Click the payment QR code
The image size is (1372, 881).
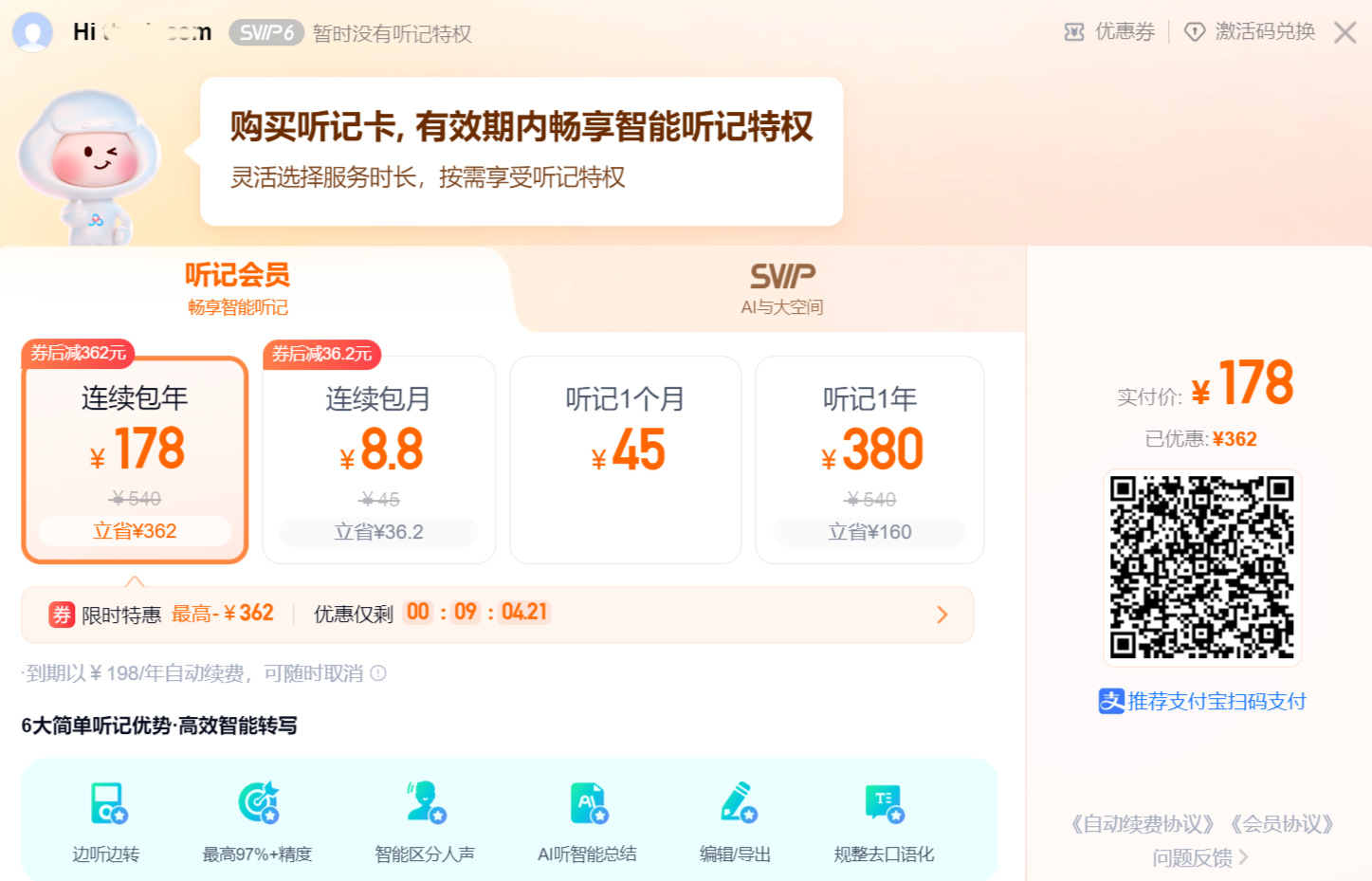pyautogui.click(x=1201, y=568)
